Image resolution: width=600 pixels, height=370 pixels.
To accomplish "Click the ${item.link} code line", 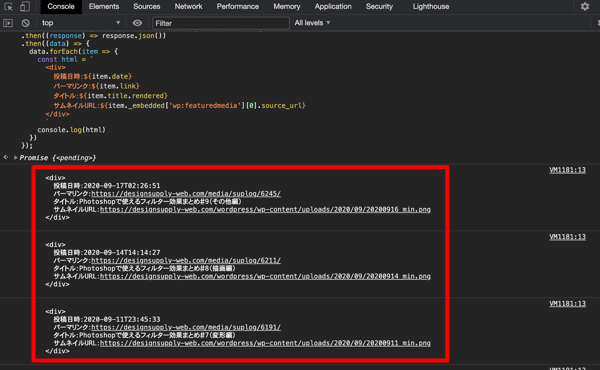I will click(x=96, y=86).
